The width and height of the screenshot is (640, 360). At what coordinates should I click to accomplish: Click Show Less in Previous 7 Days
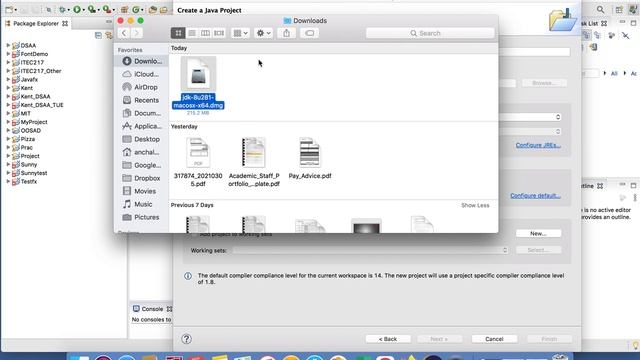[475, 205]
